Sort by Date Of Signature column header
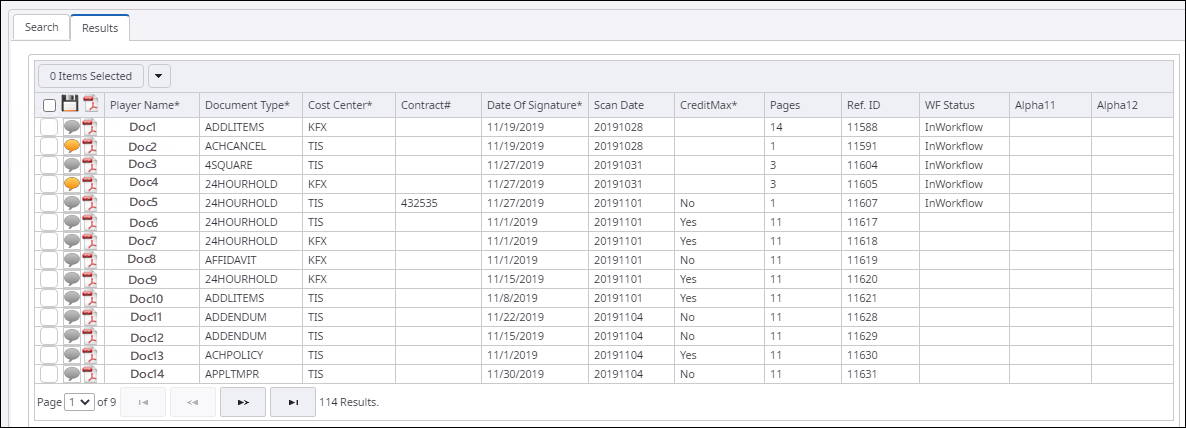 click(534, 105)
